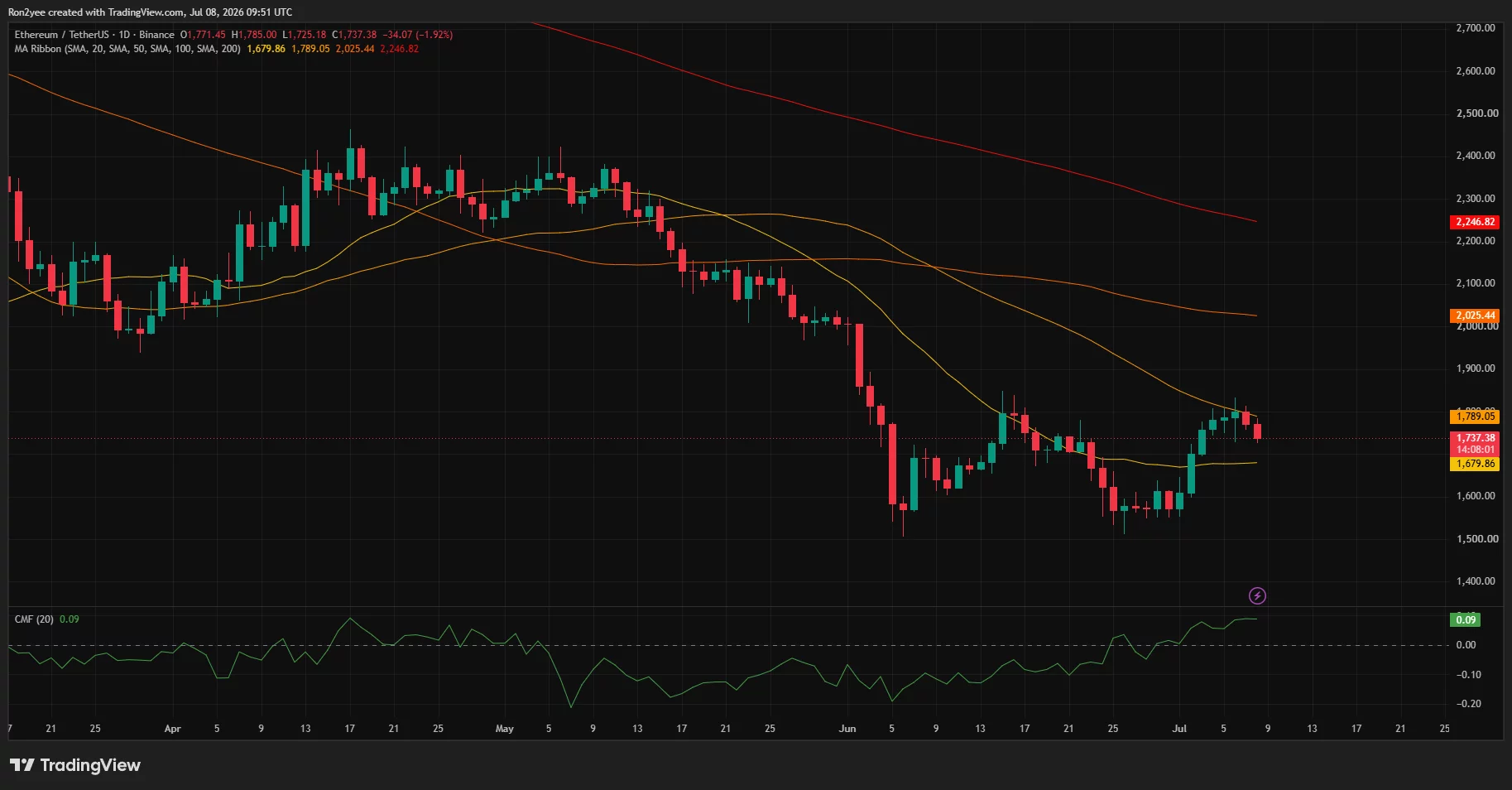The height and width of the screenshot is (790, 1512).
Task: Click the 2,700.00 price scale label
Action: [x=1476, y=28]
